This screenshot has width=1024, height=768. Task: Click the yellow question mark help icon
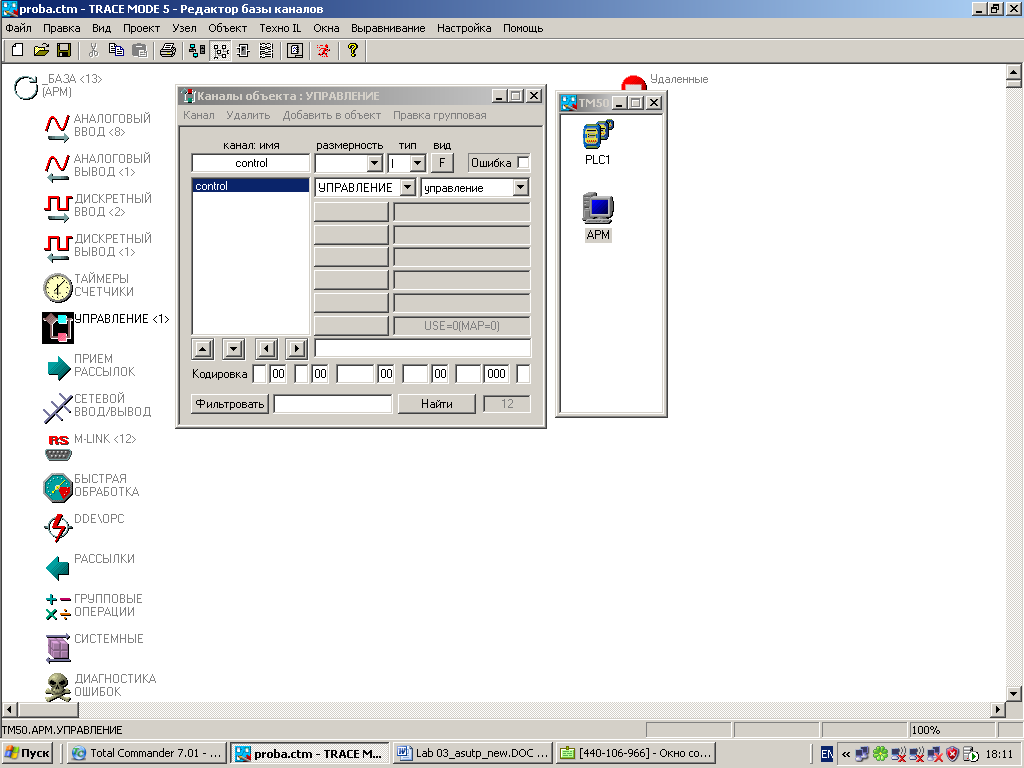tap(353, 50)
